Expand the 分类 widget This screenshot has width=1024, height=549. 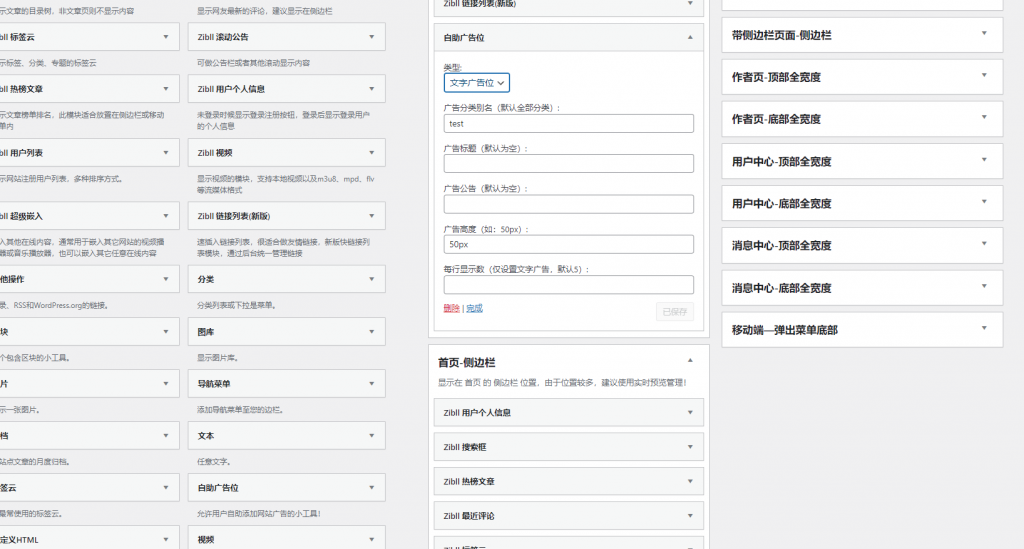click(372, 279)
